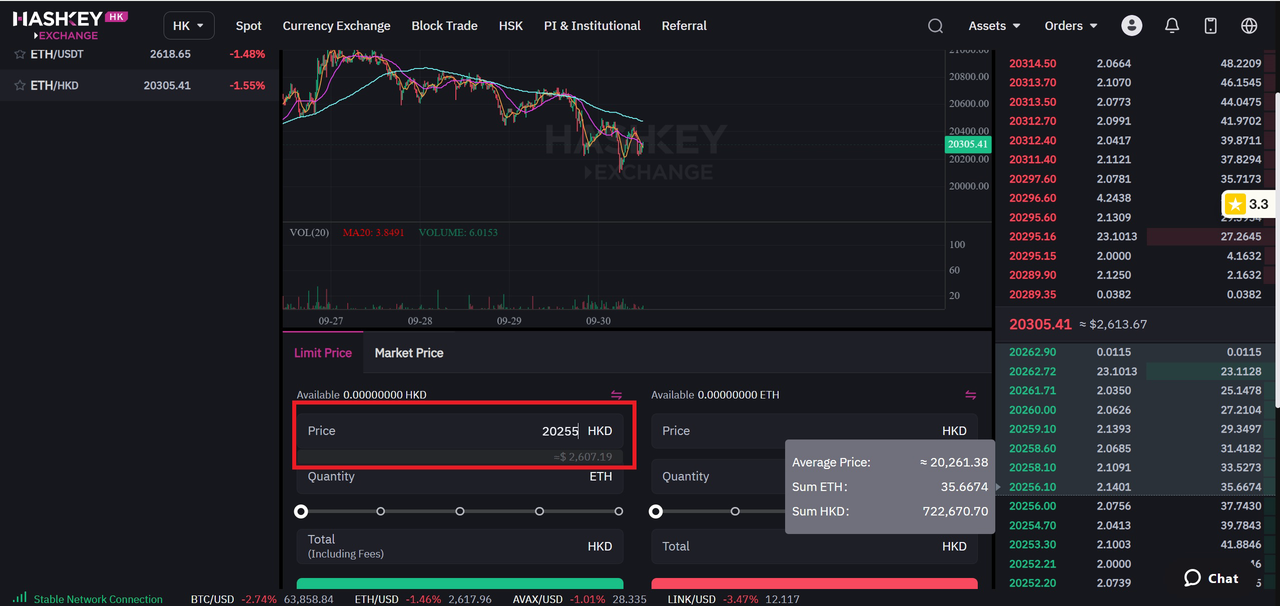Favorite the ETH/HKD pair star

[19, 86]
